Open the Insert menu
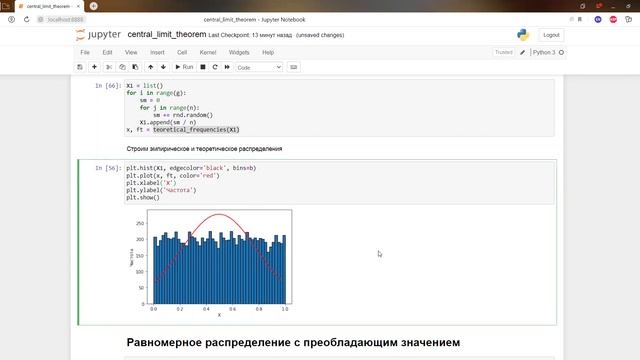The width and height of the screenshot is (640, 360). [157, 52]
